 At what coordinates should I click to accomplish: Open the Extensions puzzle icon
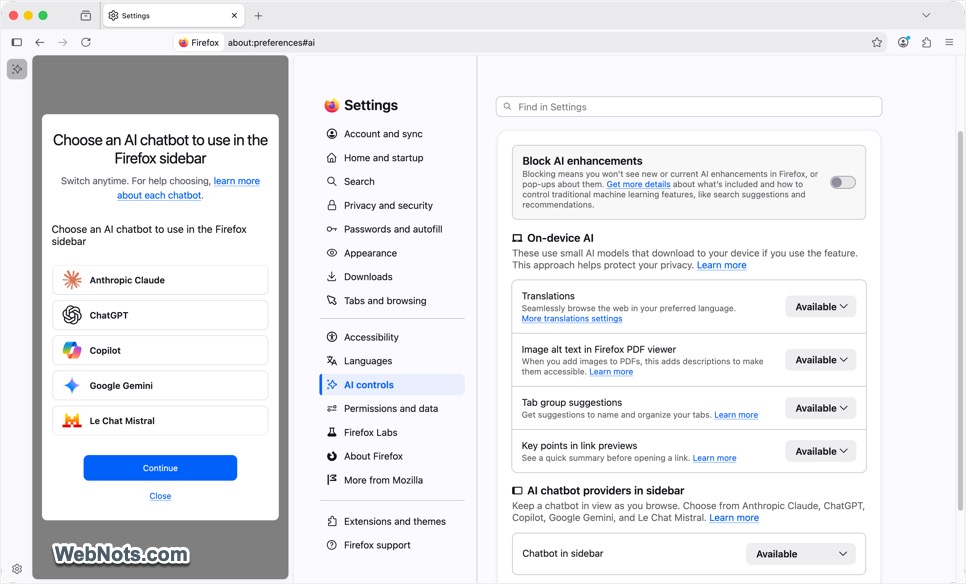(x=927, y=43)
